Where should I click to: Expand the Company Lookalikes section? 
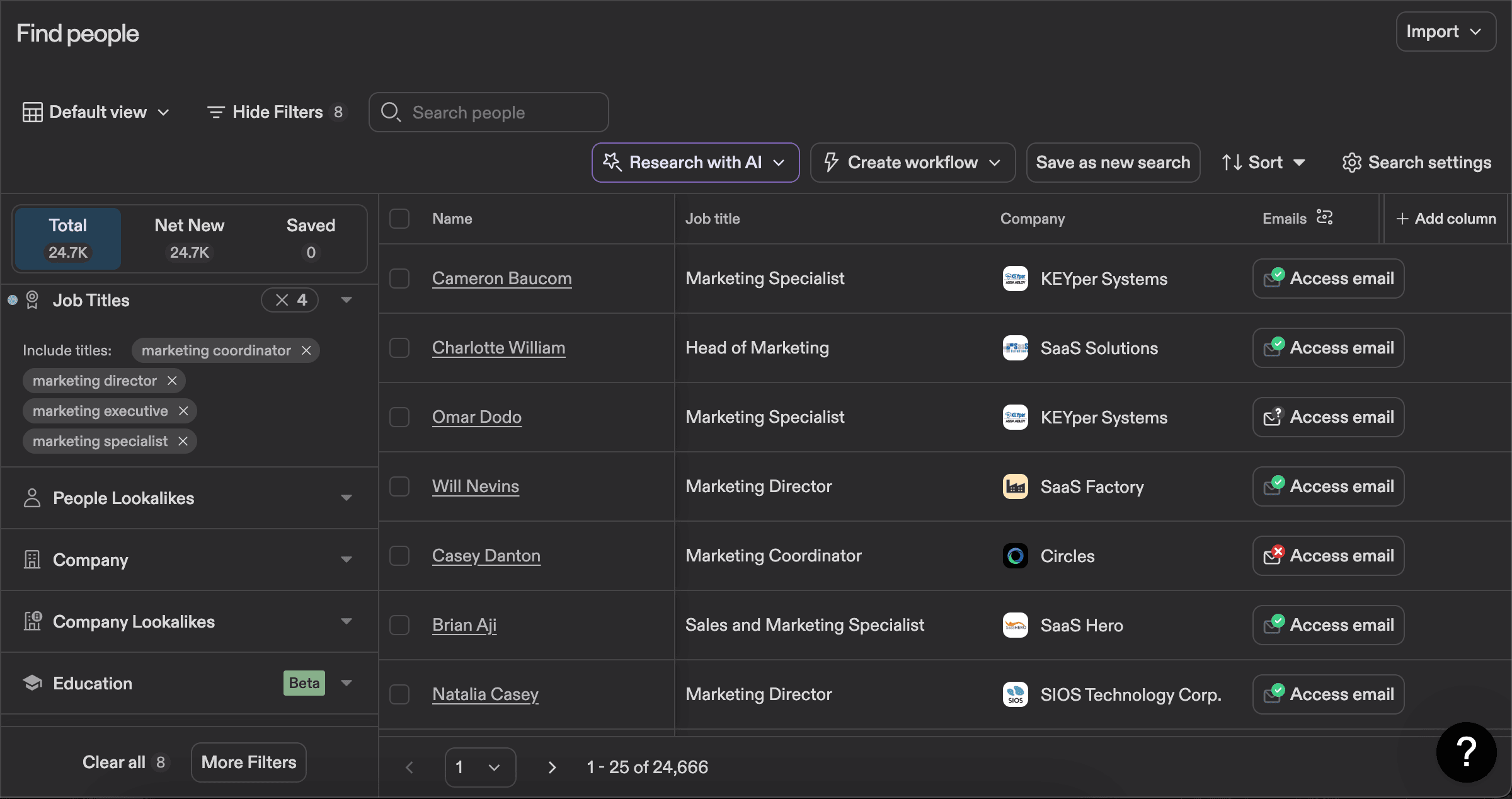346,621
